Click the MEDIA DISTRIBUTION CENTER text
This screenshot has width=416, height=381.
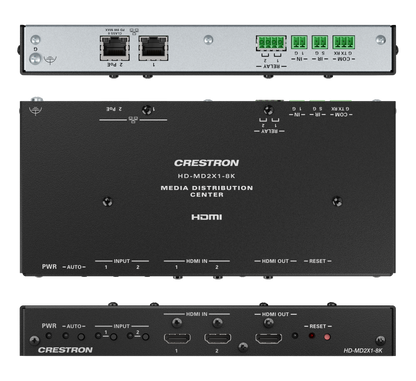(207, 191)
